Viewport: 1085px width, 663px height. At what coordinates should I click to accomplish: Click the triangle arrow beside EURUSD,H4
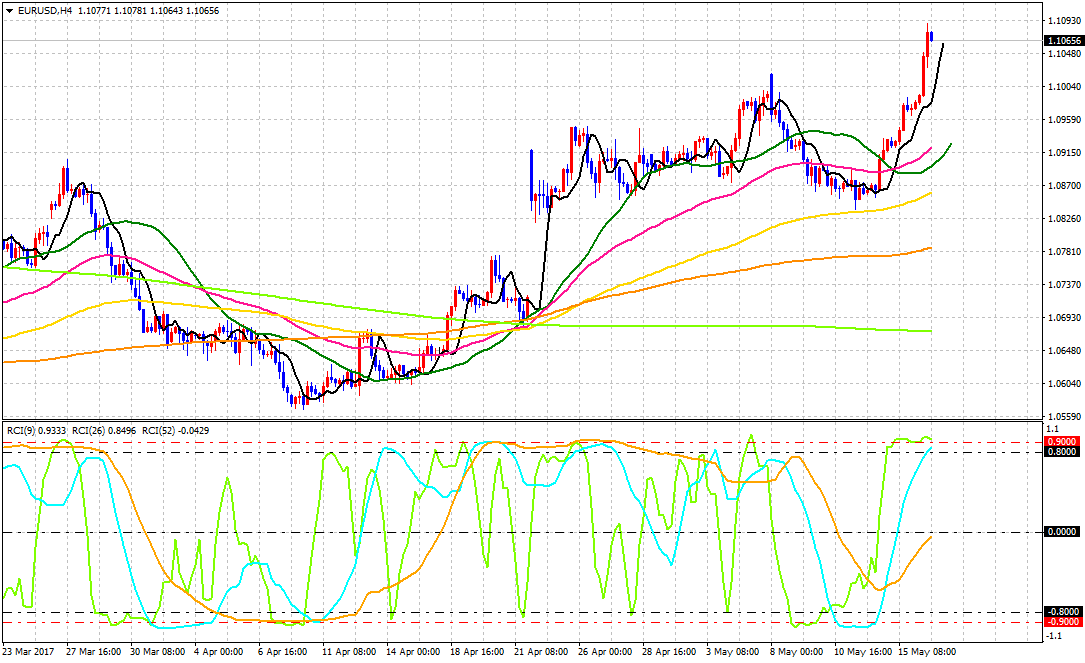8,10
